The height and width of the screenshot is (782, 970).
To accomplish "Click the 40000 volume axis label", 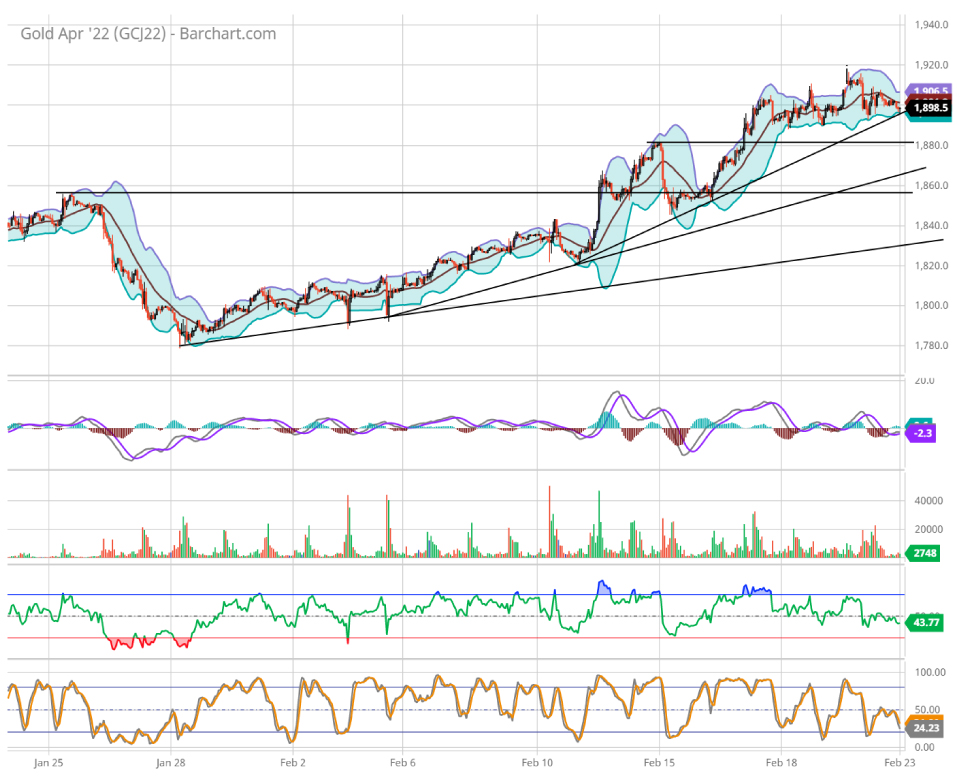I will click(x=929, y=501).
